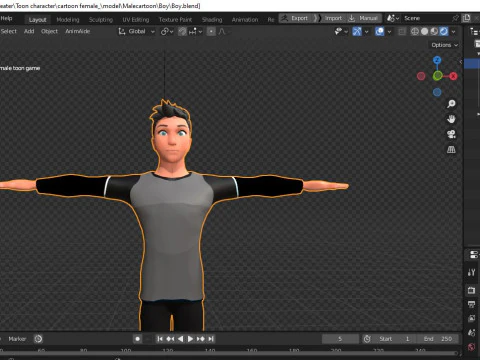The image size is (480, 360).
Task: Toggle the preview range clock icon
Action: (367, 339)
